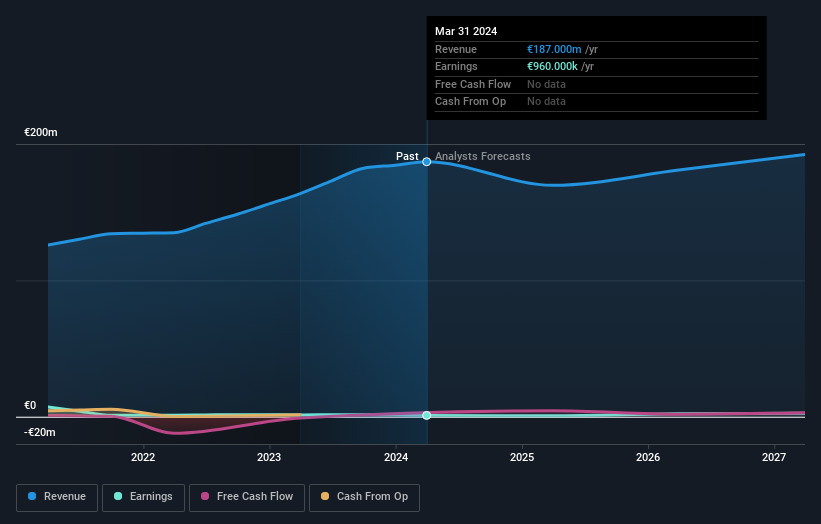Click the earnings data point marker near €0
Image resolution: width=821 pixels, height=524 pixels.
click(427, 415)
